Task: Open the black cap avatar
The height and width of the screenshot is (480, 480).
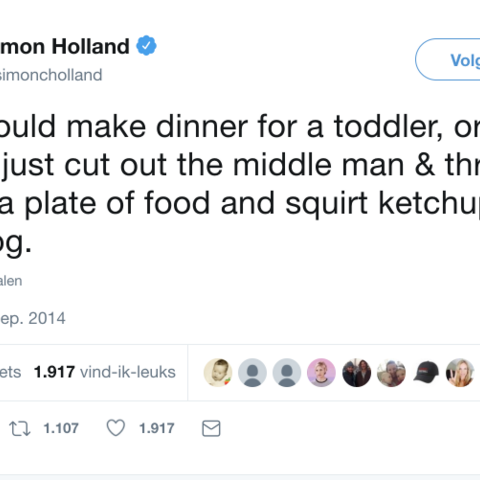Action: click(x=426, y=372)
